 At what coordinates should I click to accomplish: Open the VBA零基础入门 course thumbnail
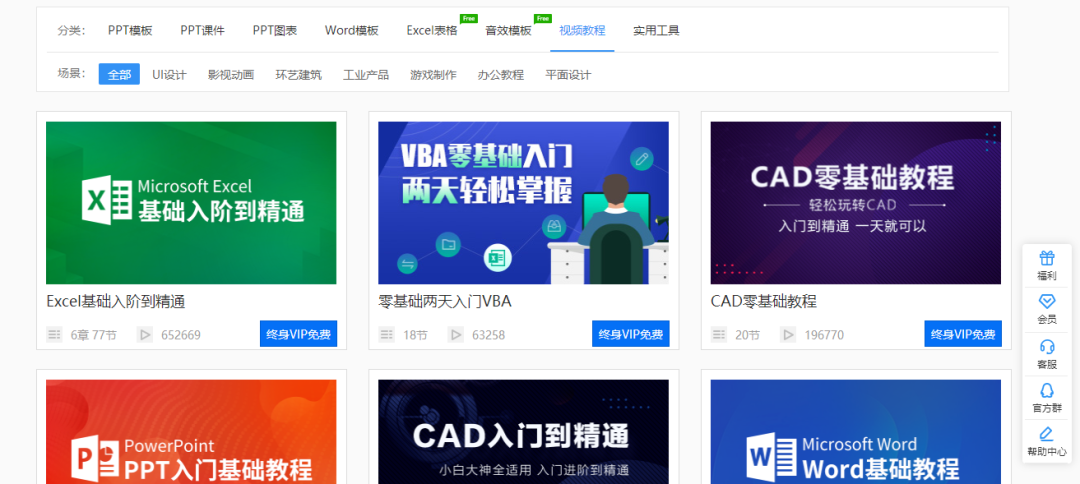pyautogui.click(x=523, y=203)
